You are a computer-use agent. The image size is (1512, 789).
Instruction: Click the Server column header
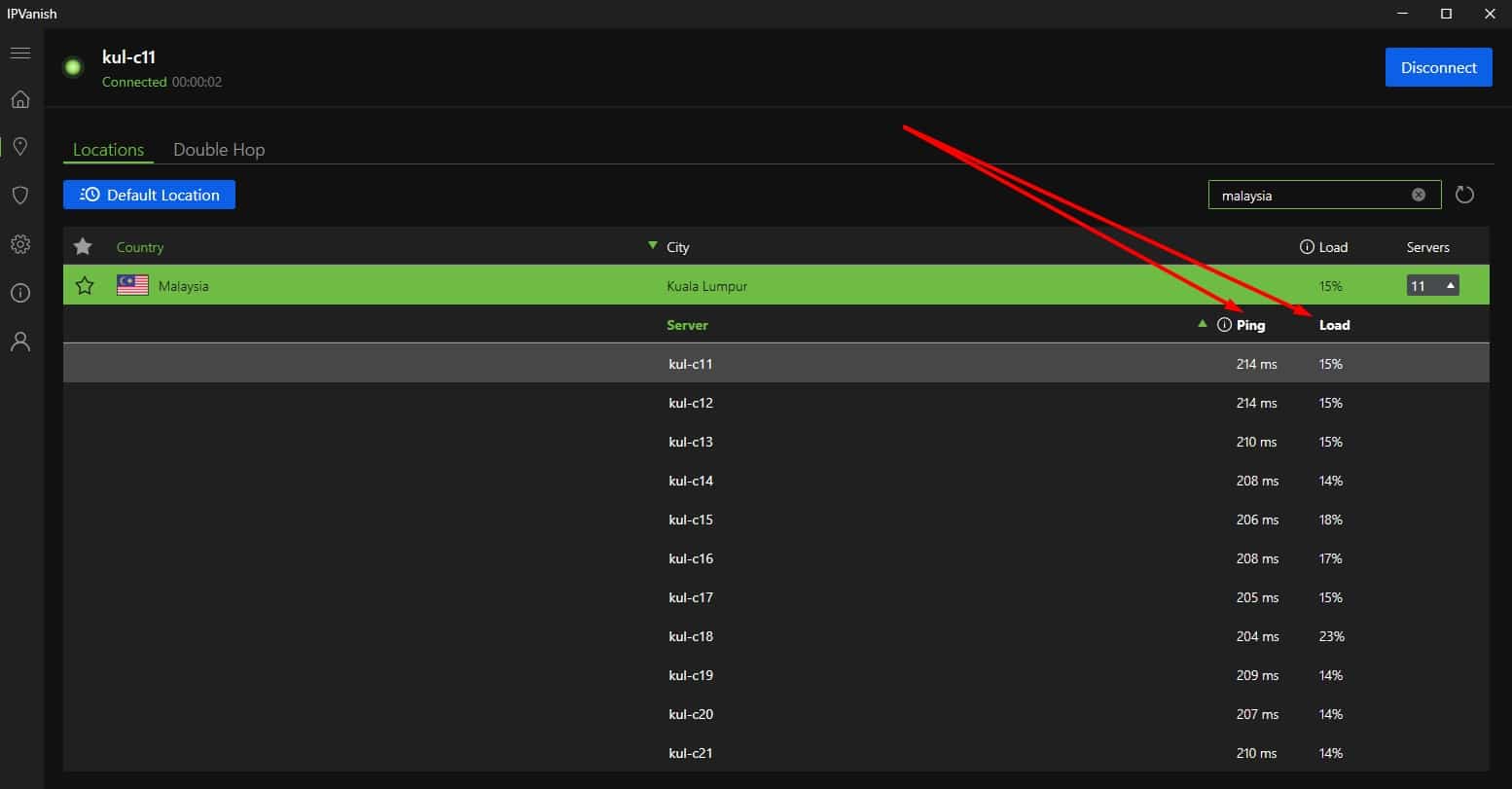[x=687, y=325]
